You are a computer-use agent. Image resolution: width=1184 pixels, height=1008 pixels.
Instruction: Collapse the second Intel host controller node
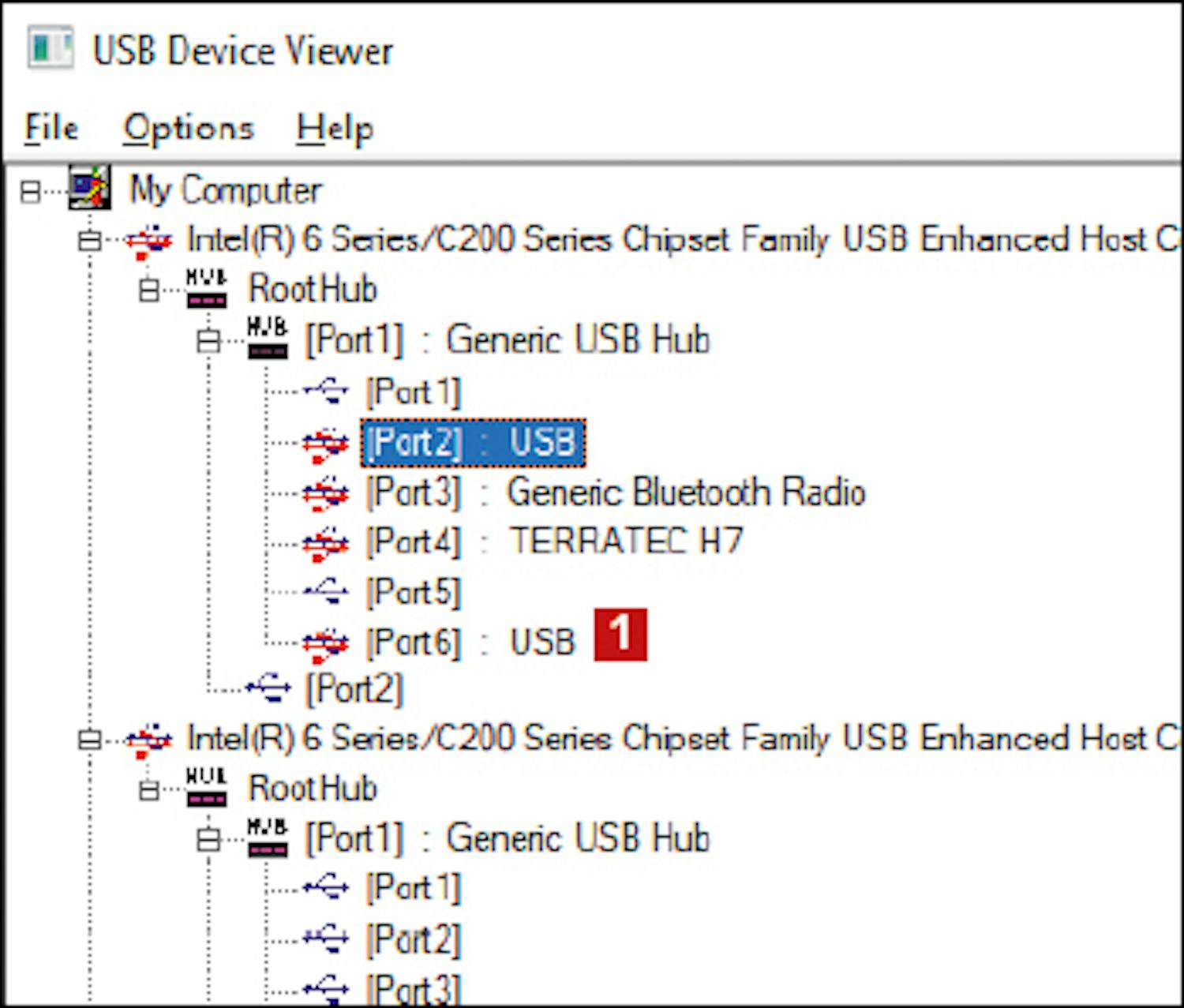pos(89,740)
